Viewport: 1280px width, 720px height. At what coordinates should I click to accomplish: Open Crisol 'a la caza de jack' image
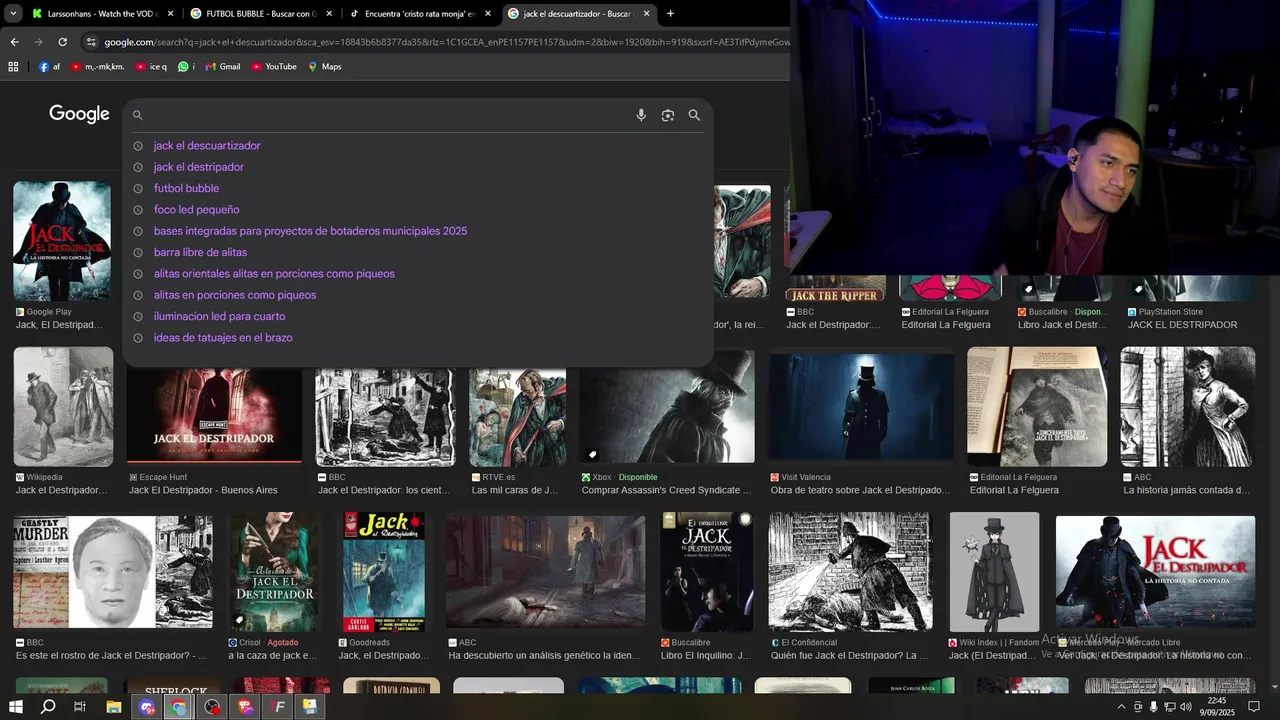[x=273, y=572]
